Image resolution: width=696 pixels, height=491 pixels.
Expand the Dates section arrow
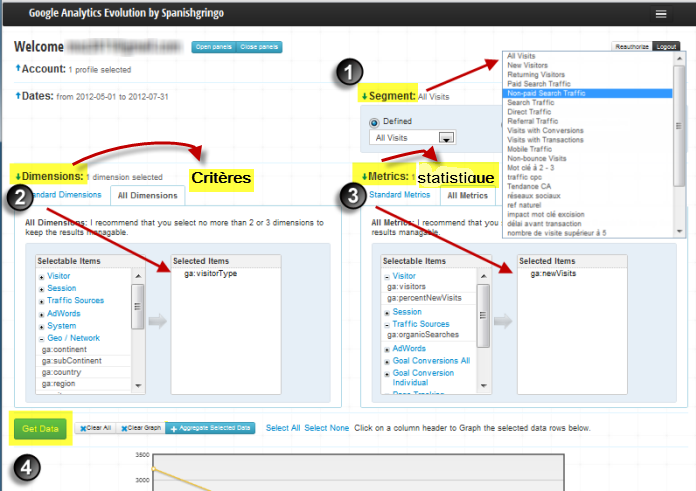click(x=18, y=95)
